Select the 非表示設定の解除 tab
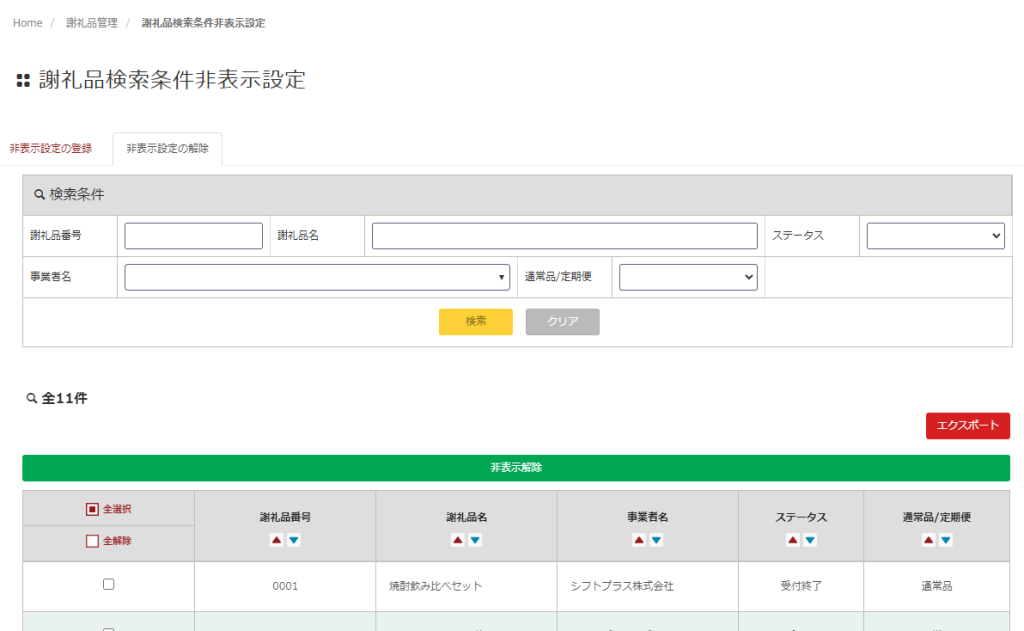Image resolution: width=1024 pixels, height=631 pixels. click(x=167, y=148)
